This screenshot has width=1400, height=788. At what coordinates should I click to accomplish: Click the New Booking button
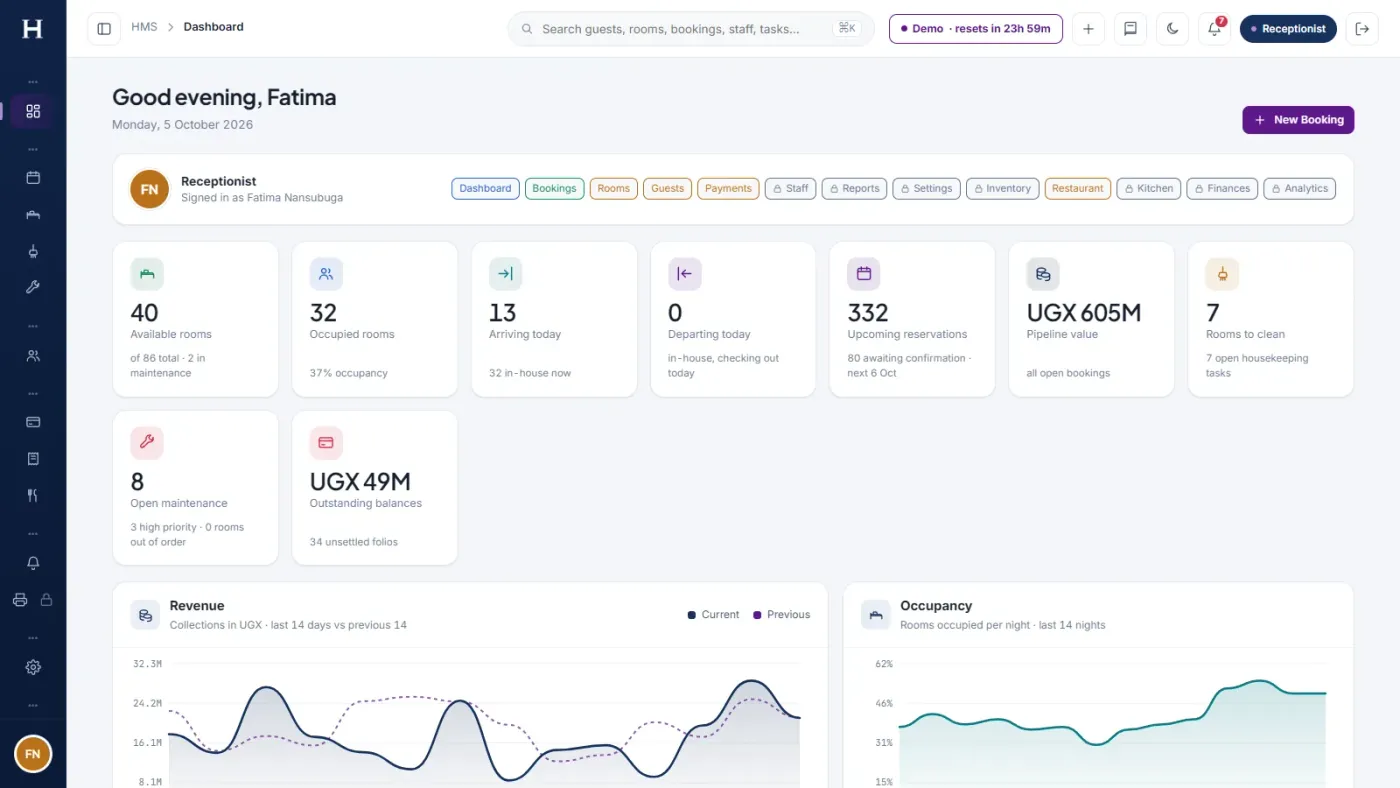(1298, 120)
